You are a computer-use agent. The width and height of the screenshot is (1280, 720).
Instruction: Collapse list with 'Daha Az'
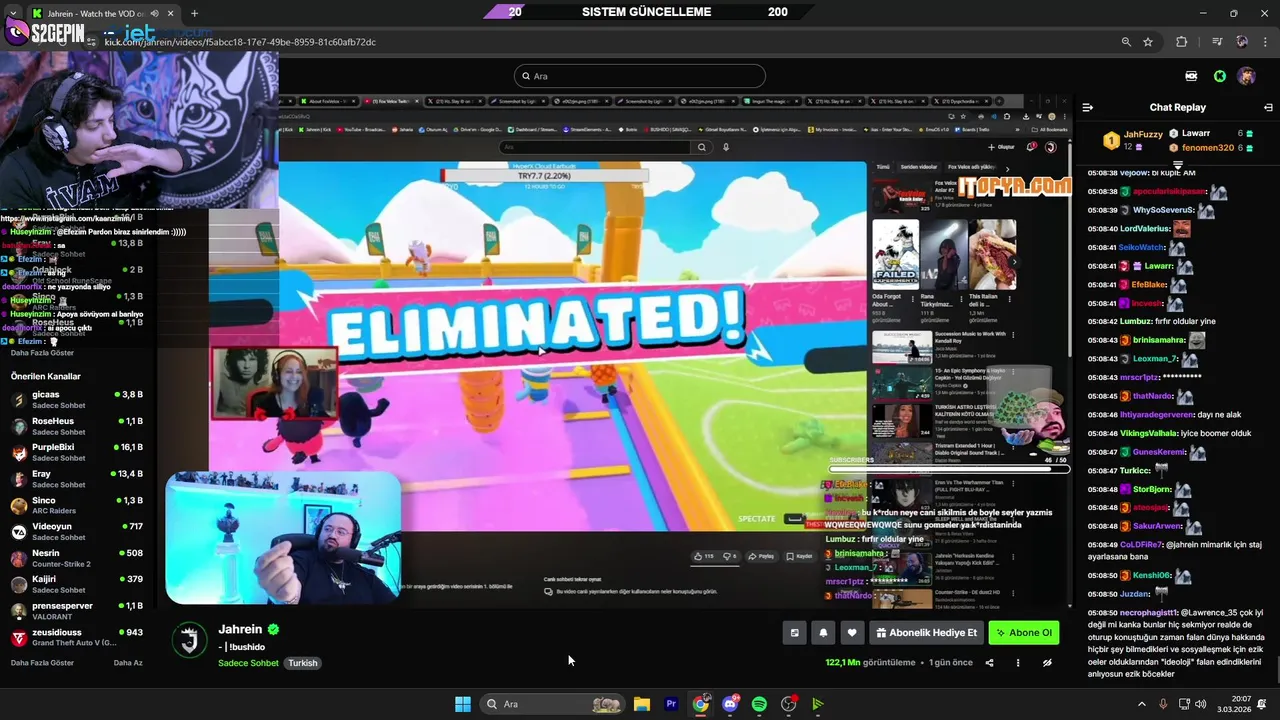click(128, 663)
